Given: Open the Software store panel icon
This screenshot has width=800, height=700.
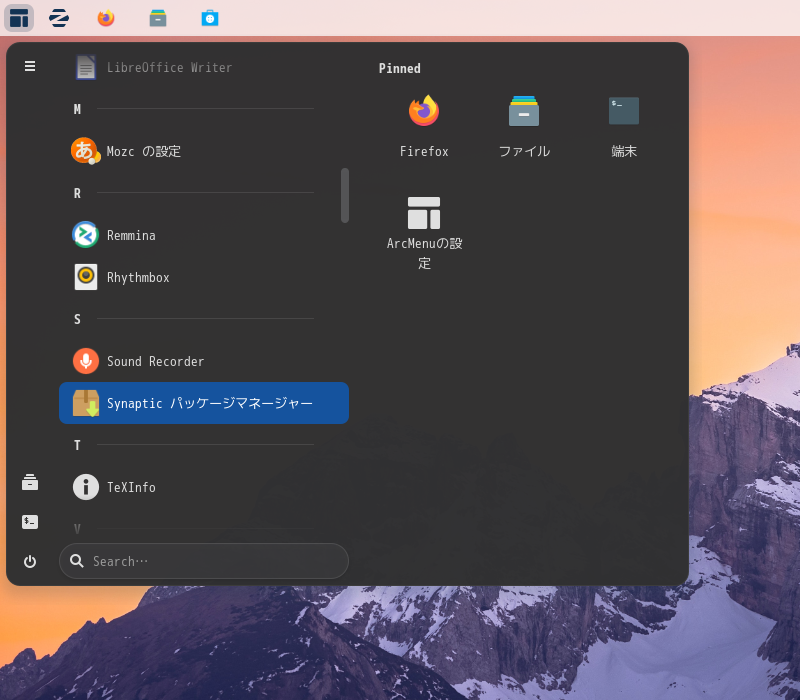Looking at the screenshot, I should [210, 18].
